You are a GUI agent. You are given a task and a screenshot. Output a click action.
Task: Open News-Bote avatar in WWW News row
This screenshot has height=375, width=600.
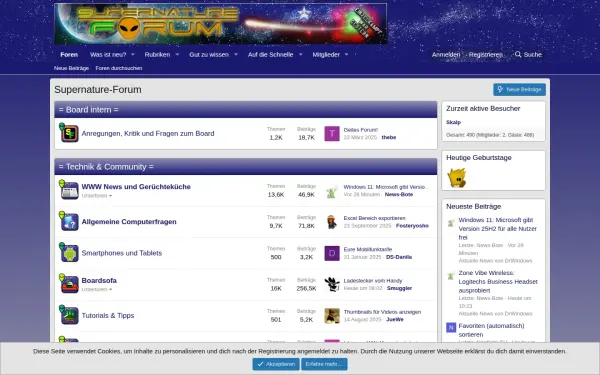tap(332, 191)
